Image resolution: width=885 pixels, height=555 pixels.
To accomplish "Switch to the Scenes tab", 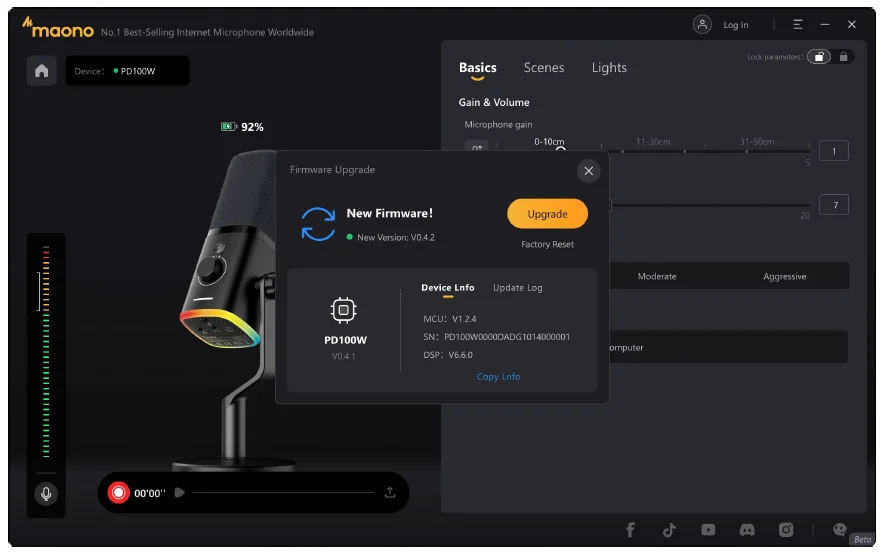I will pos(544,68).
